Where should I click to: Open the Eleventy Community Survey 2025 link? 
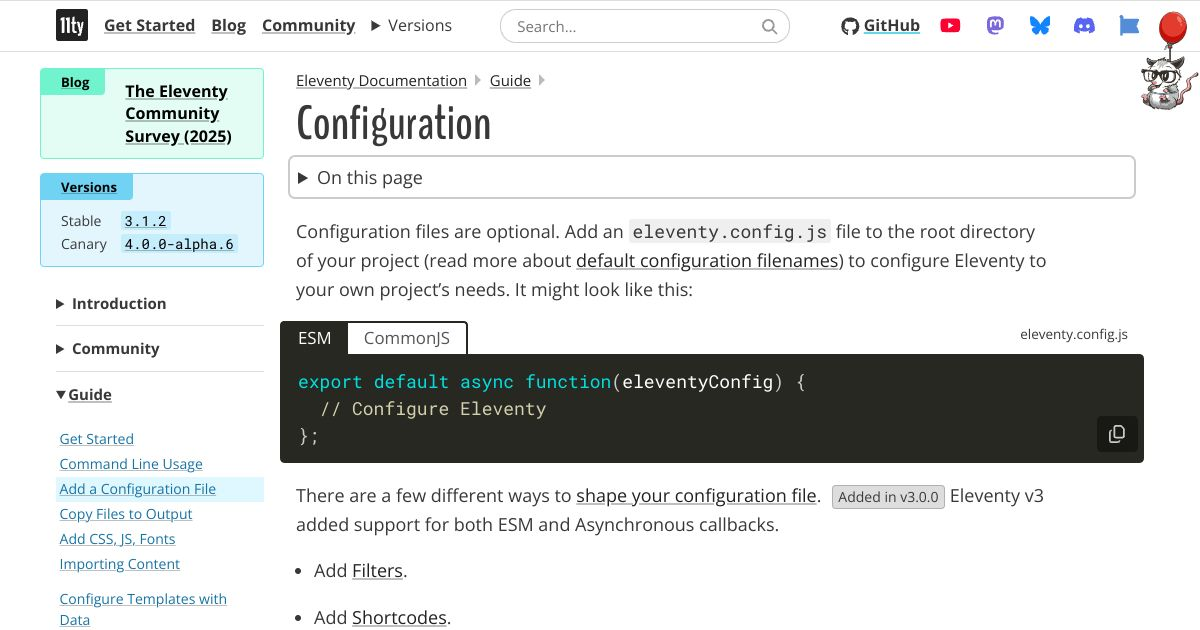pos(176,113)
